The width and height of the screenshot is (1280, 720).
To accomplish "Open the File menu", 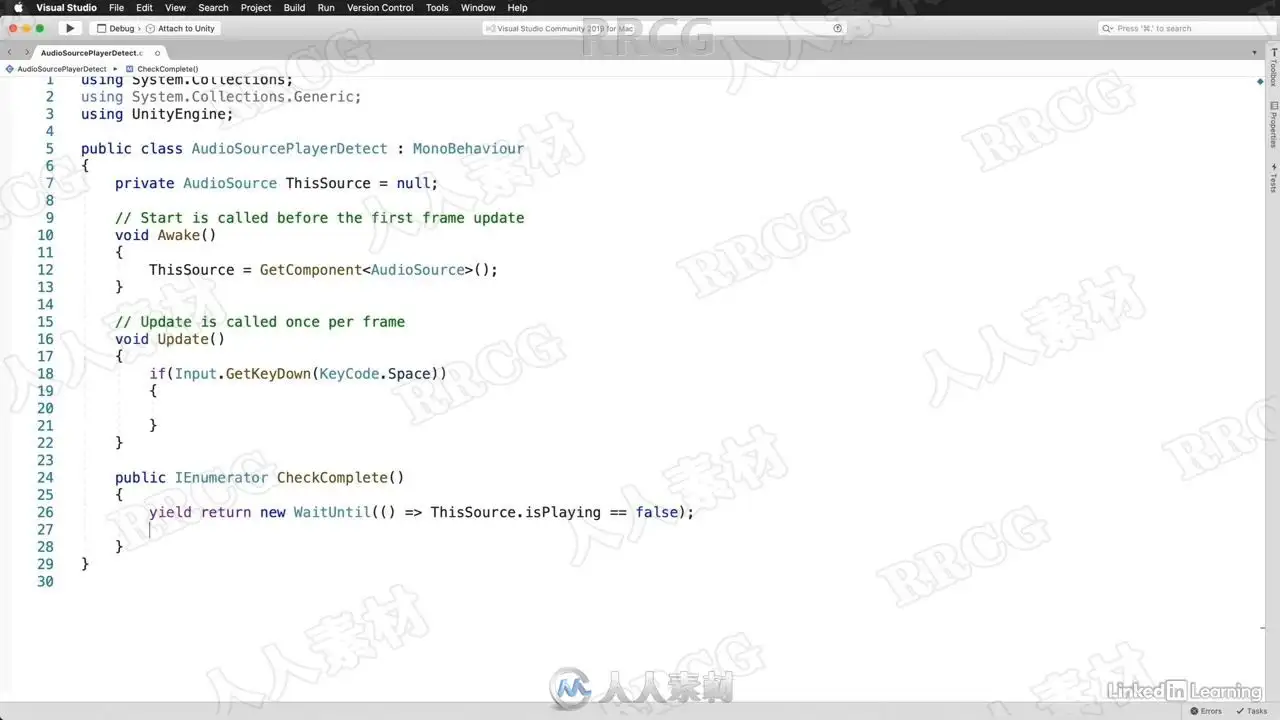I will click(116, 8).
